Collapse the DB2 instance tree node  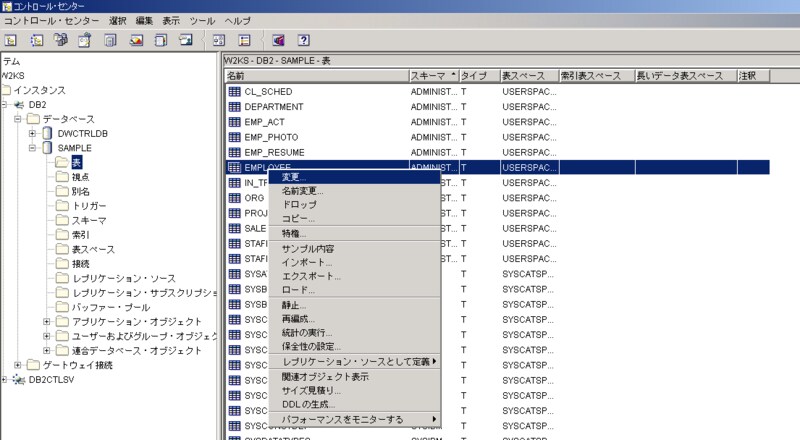pos(4,105)
